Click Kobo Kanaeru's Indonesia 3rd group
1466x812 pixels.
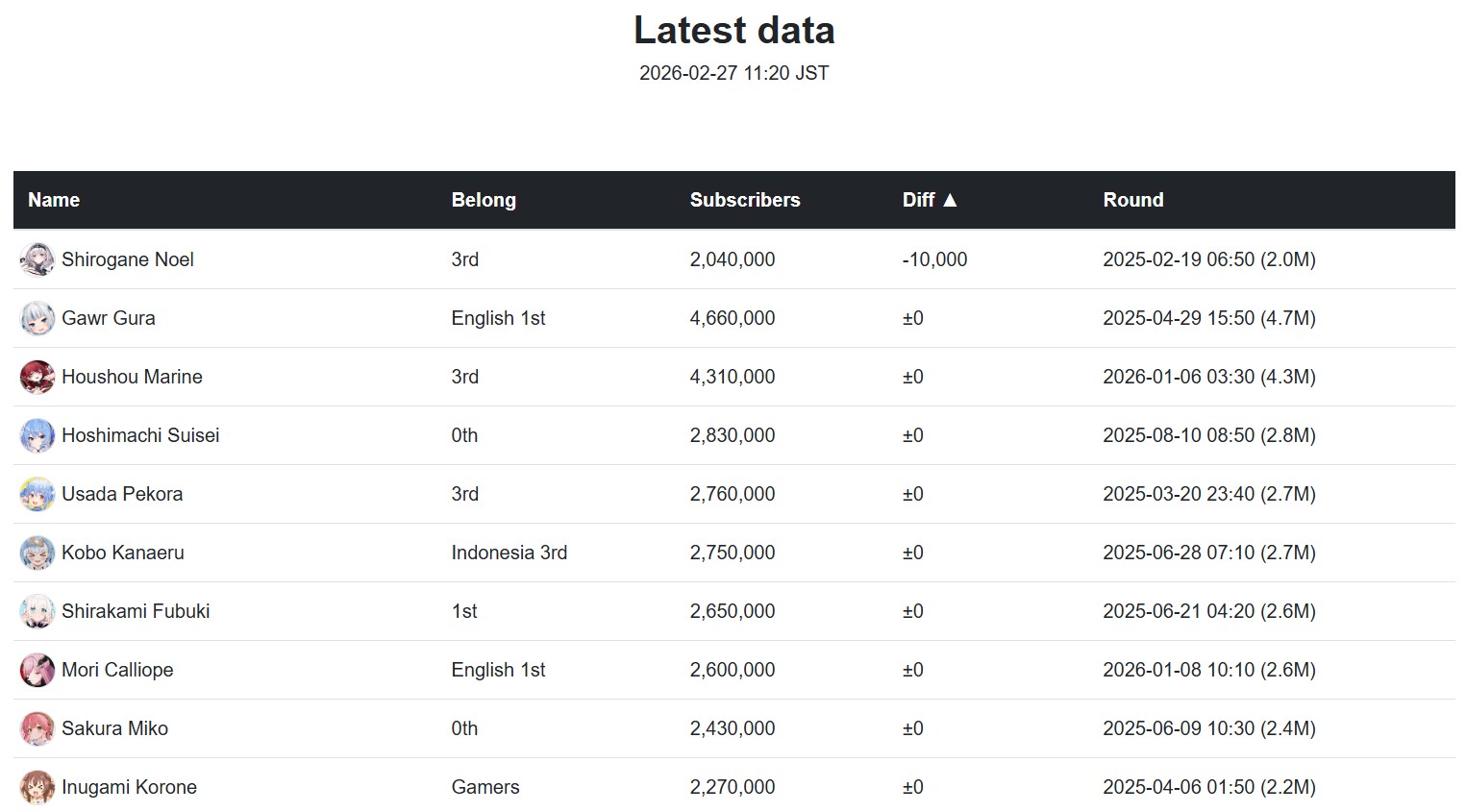[x=509, y=553]
